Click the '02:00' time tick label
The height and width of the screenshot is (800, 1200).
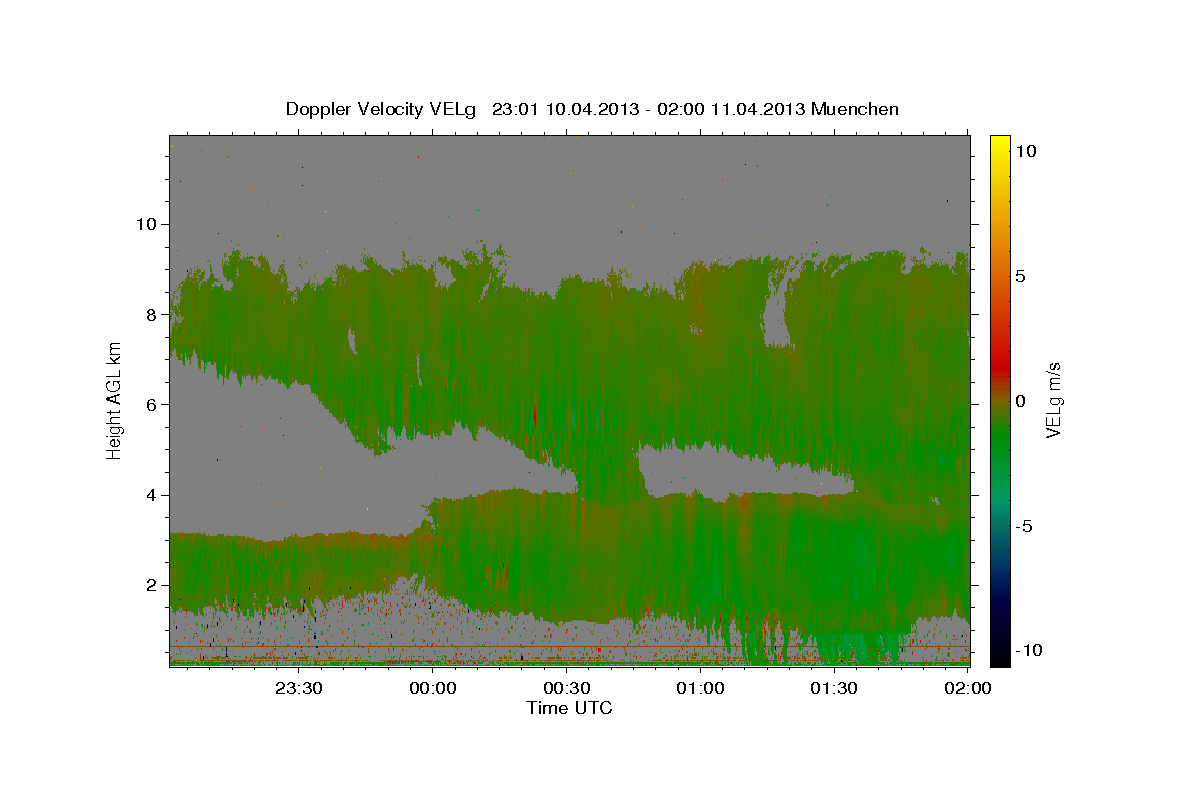(x=969, y=688)
